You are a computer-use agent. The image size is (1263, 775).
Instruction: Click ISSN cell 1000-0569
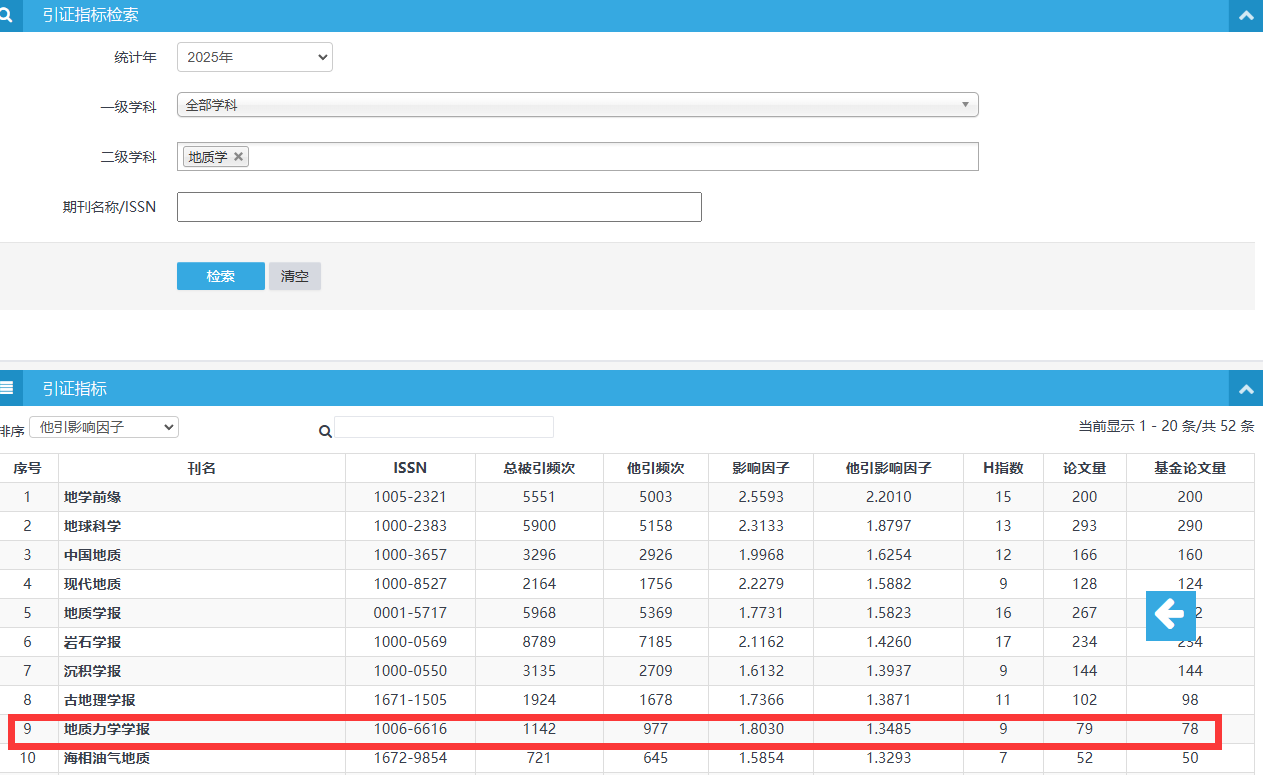410,642
